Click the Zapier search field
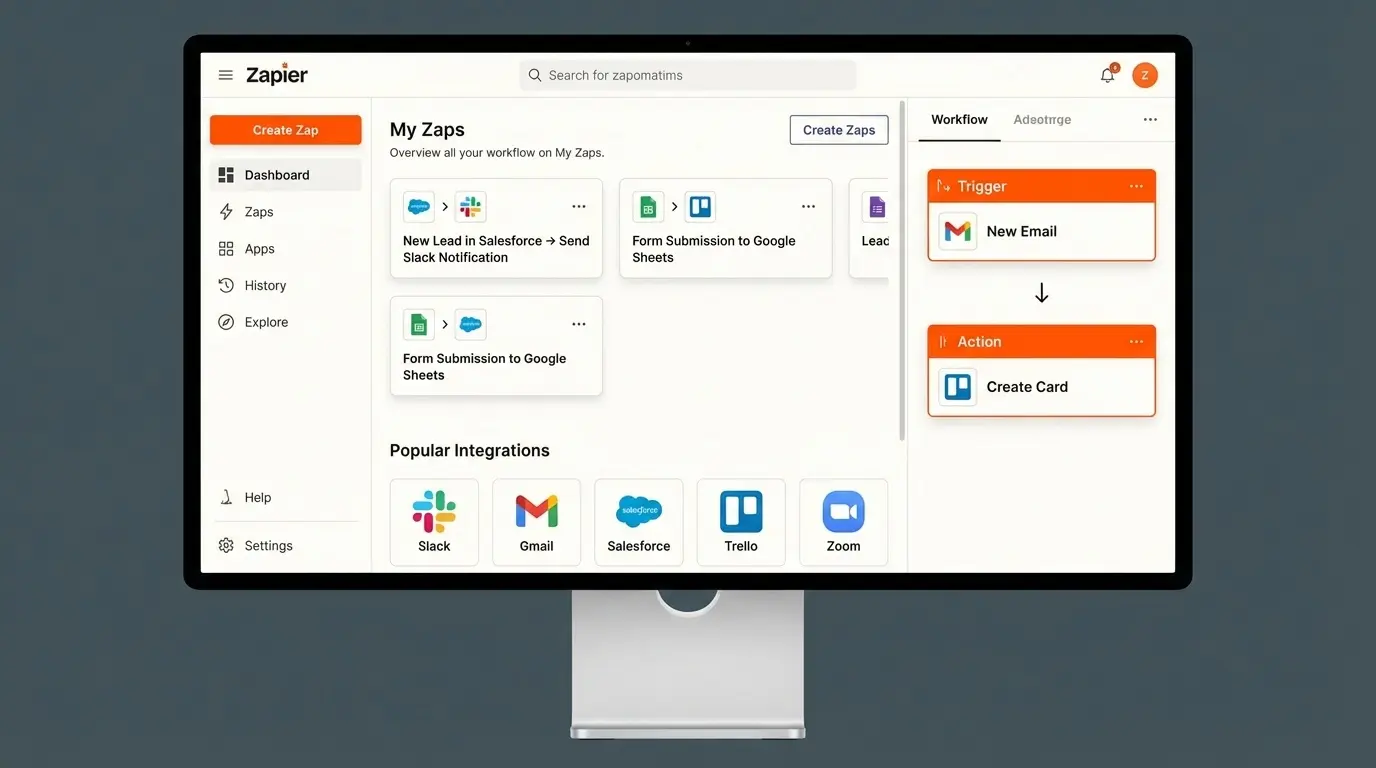The height and width of the screenshot is (768, 1376). tap(687, 74)
